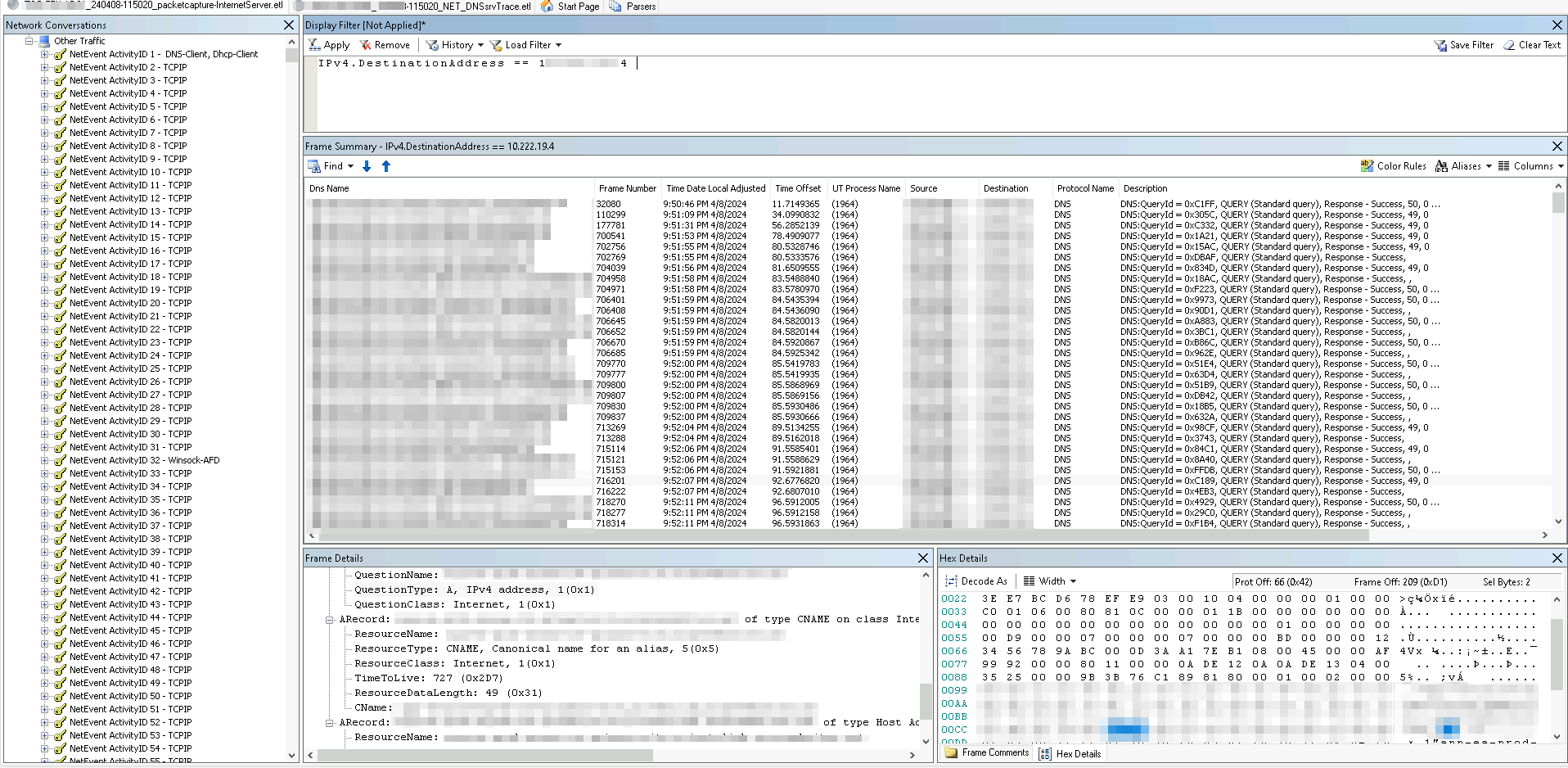Select NetEvent ActivityID 45 - TCPIP
This screenshot has width=1568, height=768.
(x=130, y=630)
